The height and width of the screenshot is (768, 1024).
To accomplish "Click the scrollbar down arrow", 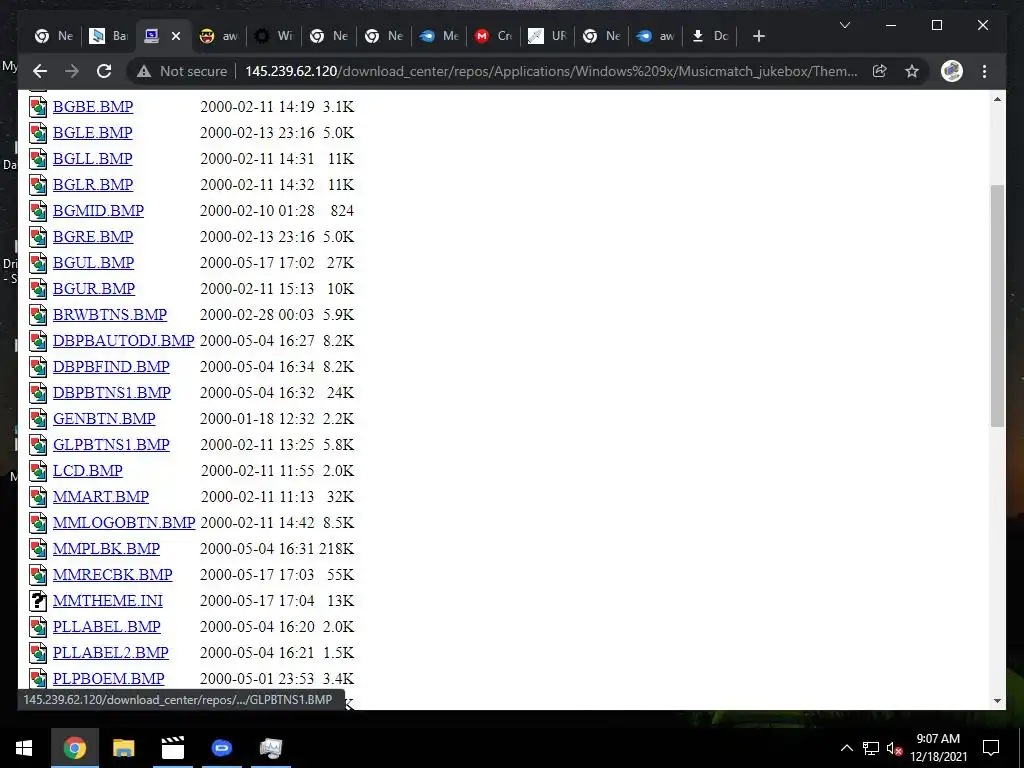I will (x=997, y=701).
